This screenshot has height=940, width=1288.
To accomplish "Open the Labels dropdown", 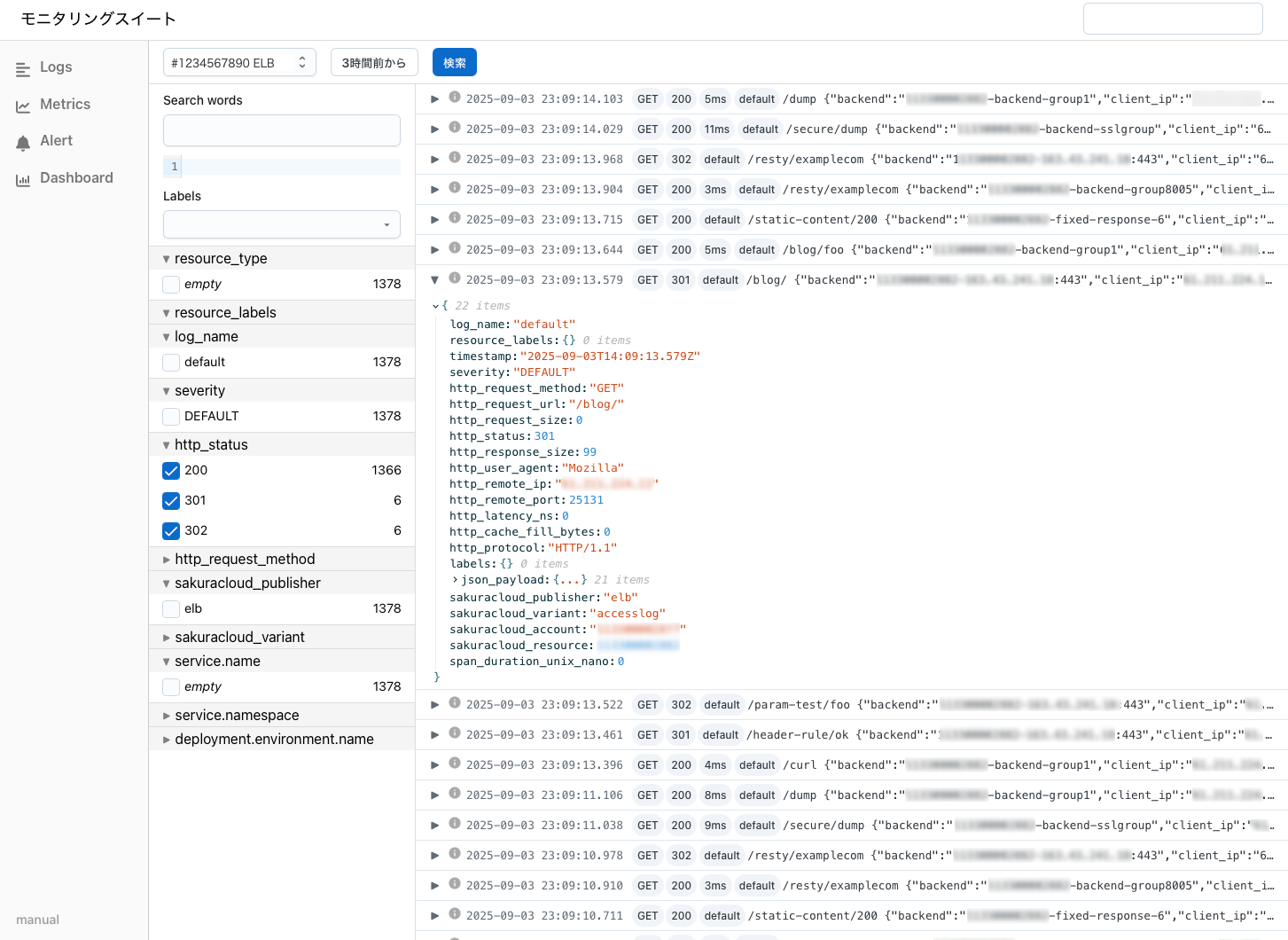I will coord(281,224).
